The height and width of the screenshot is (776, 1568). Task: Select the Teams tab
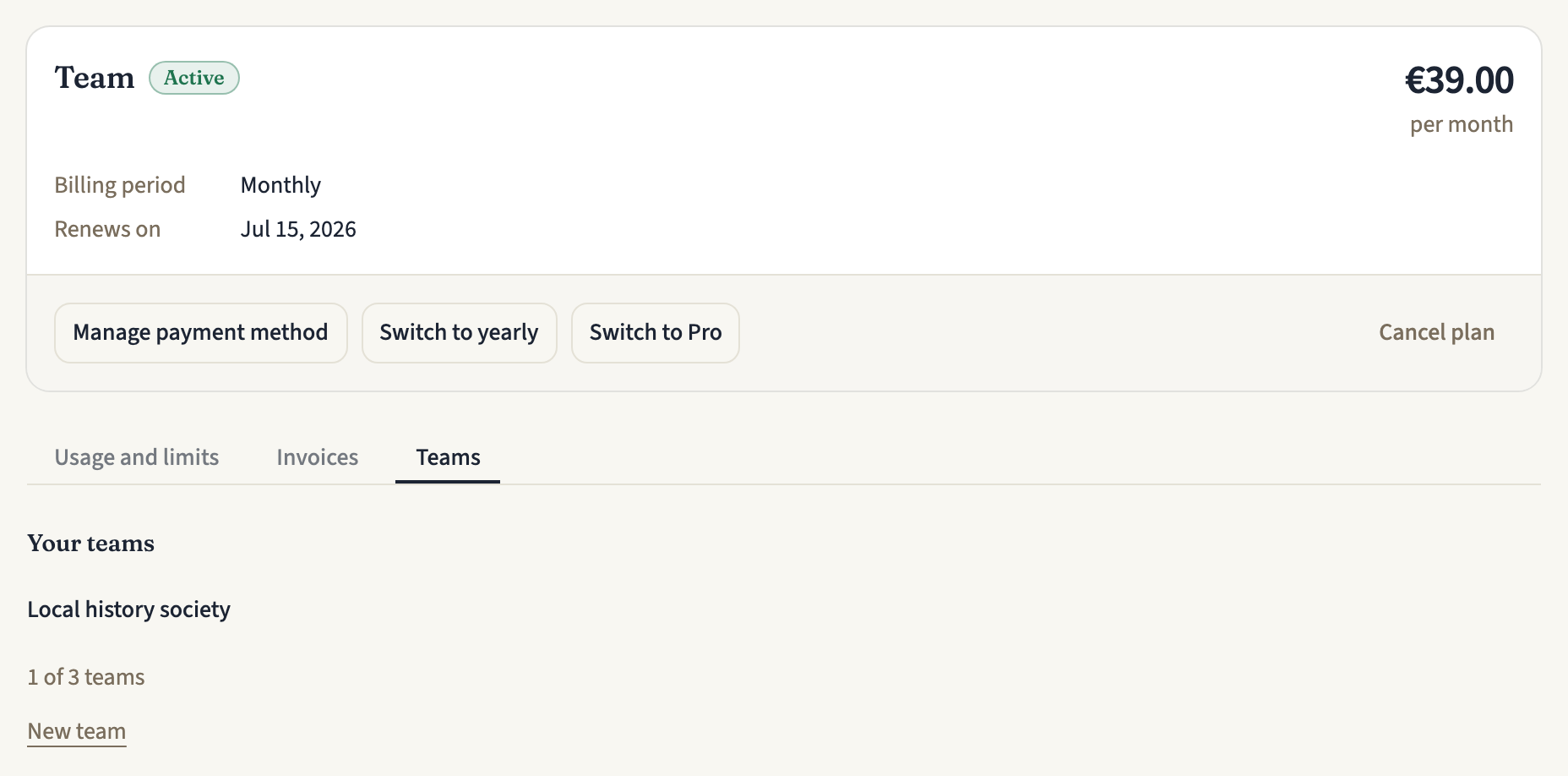click(x=448, y=457)
